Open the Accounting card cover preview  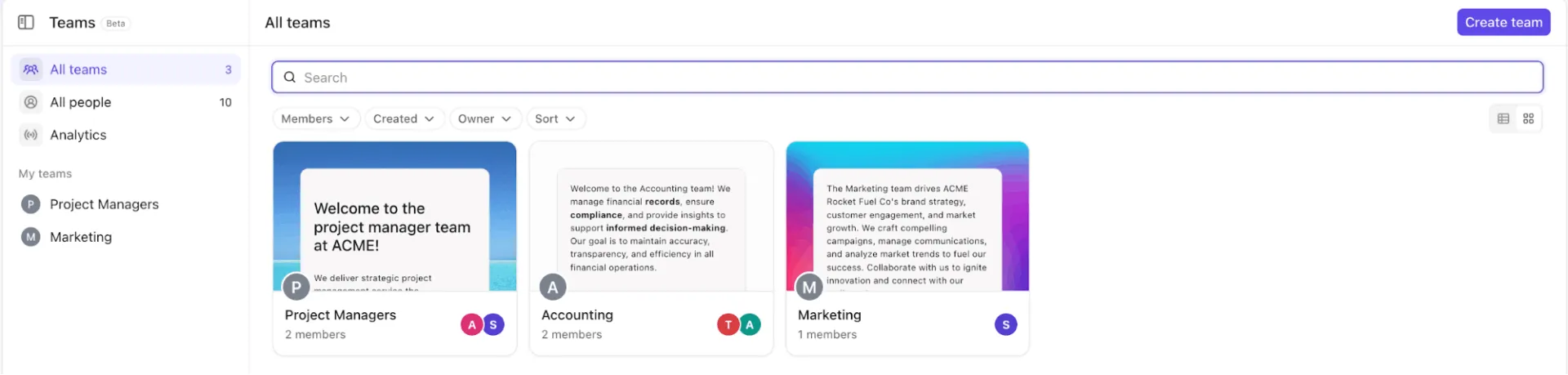click(x=651, y=216)
